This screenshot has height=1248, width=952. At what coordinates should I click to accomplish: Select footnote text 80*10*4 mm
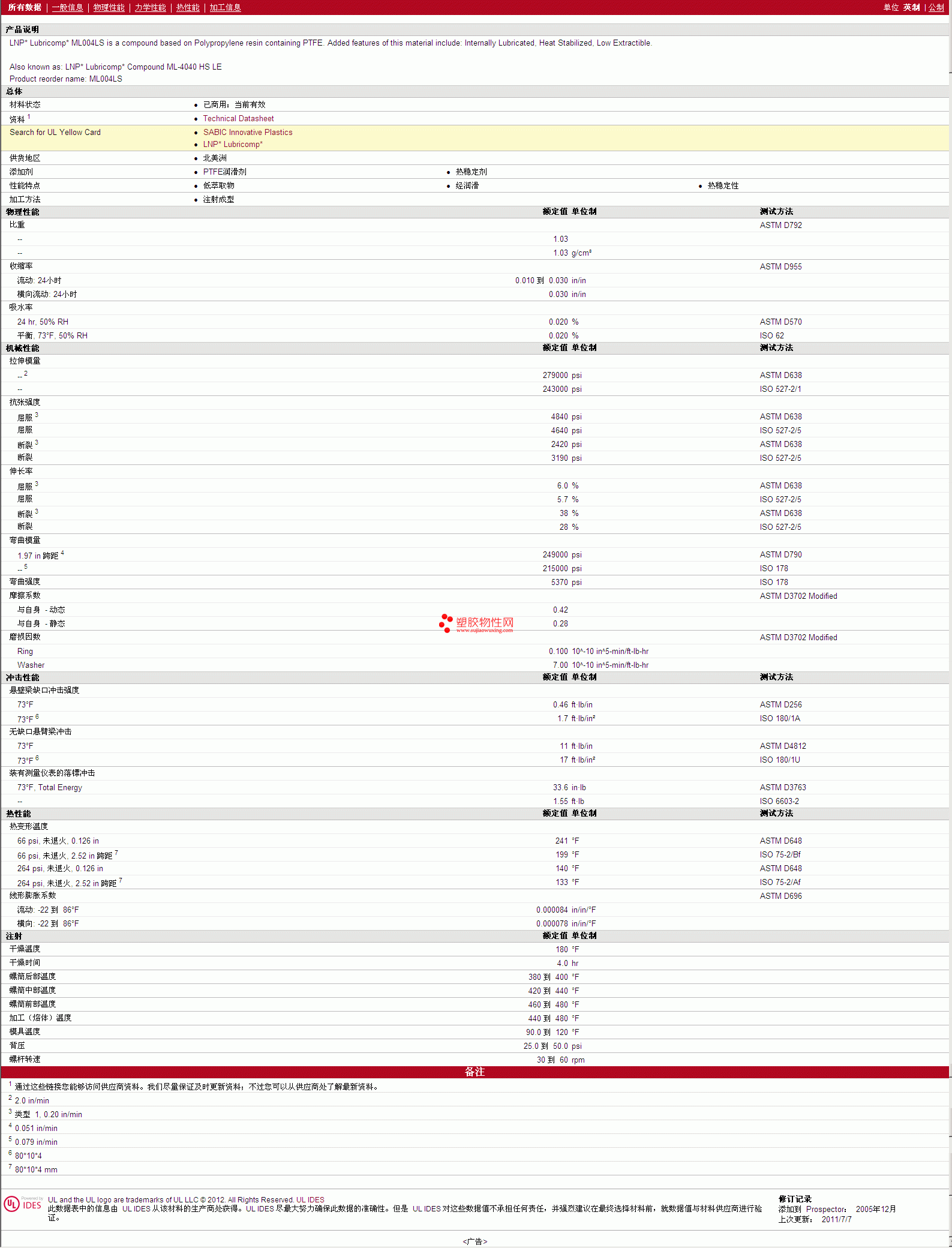36,1170
